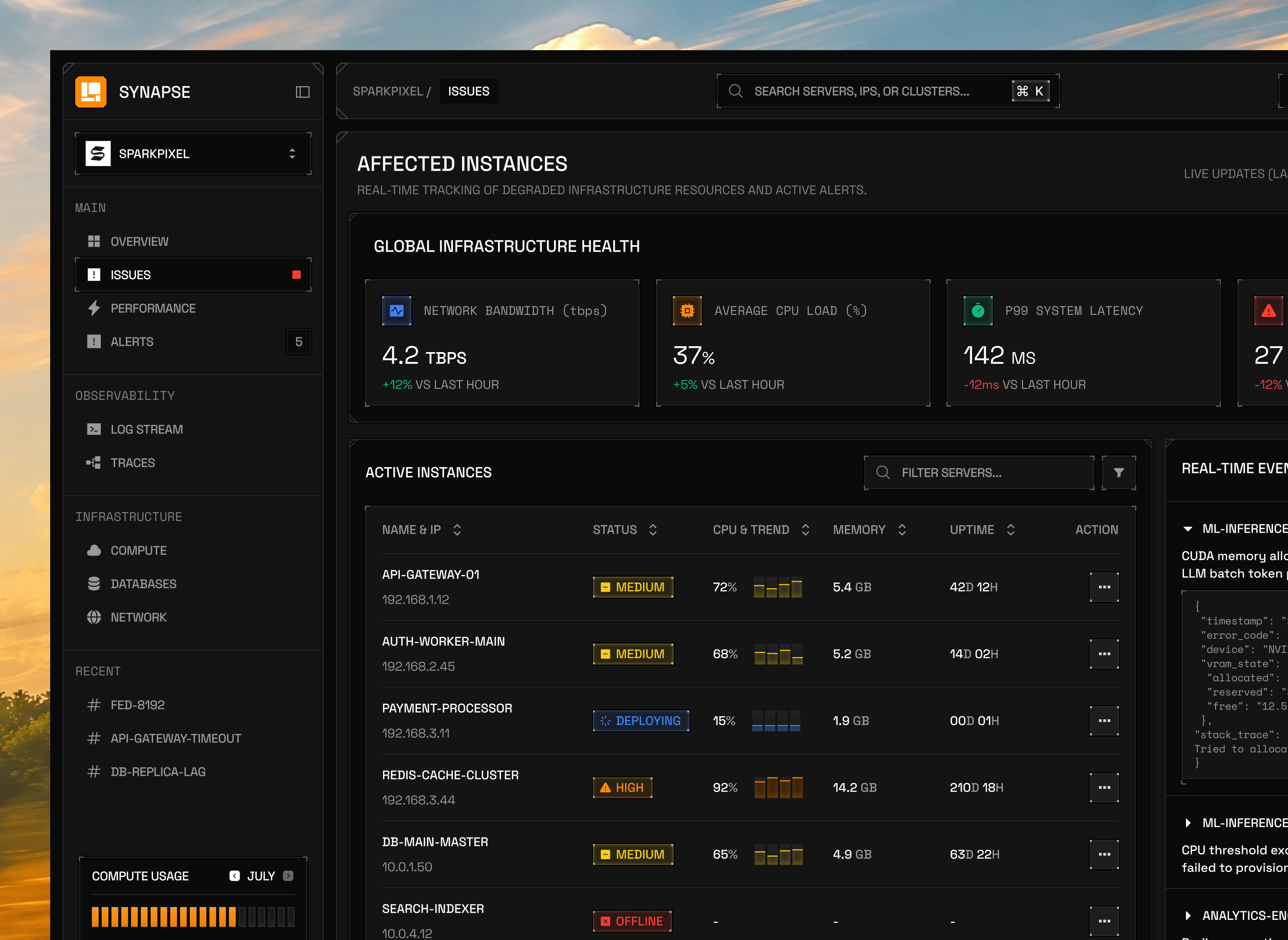
Task: Click the compute usage progress bar
Action: pyautogui.click(x=193, y=917)
